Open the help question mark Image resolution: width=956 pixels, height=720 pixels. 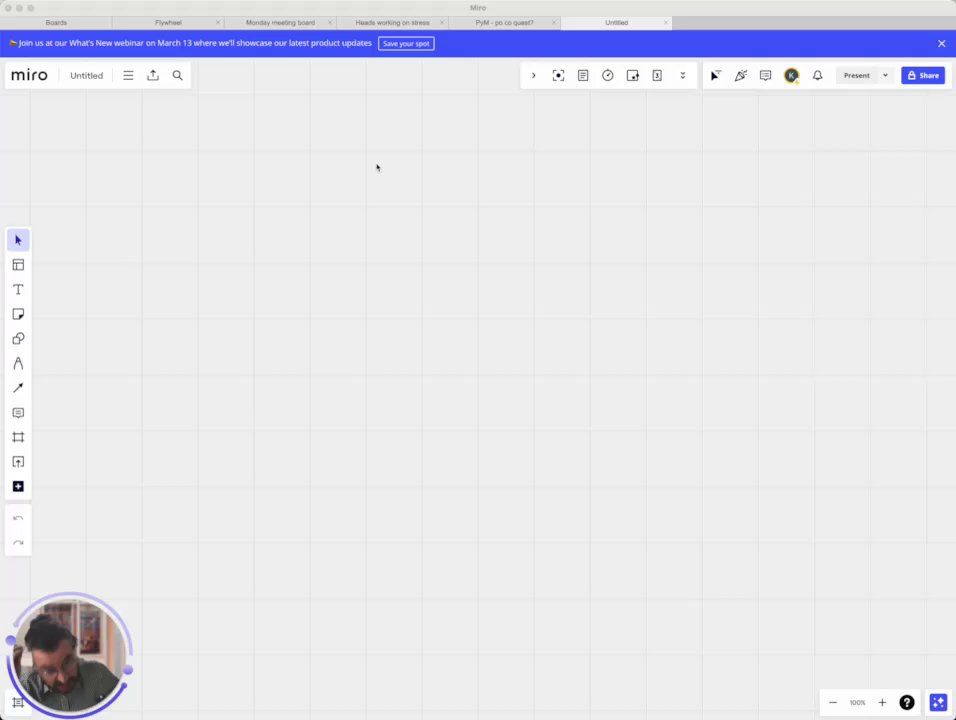[x=907, y=702]
